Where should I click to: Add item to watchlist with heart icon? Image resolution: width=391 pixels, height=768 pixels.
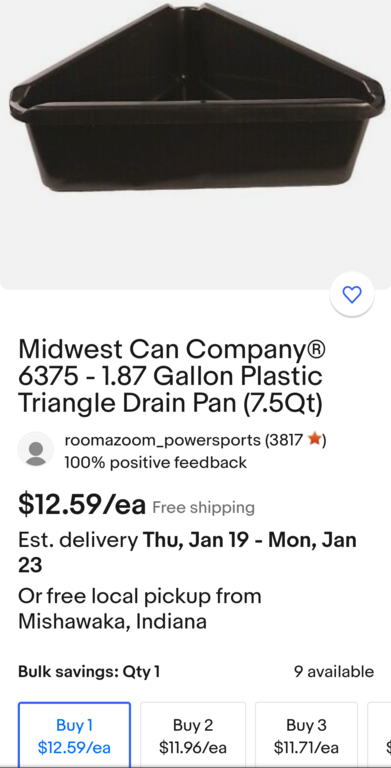pyautogui.click(x=352, y=294)
